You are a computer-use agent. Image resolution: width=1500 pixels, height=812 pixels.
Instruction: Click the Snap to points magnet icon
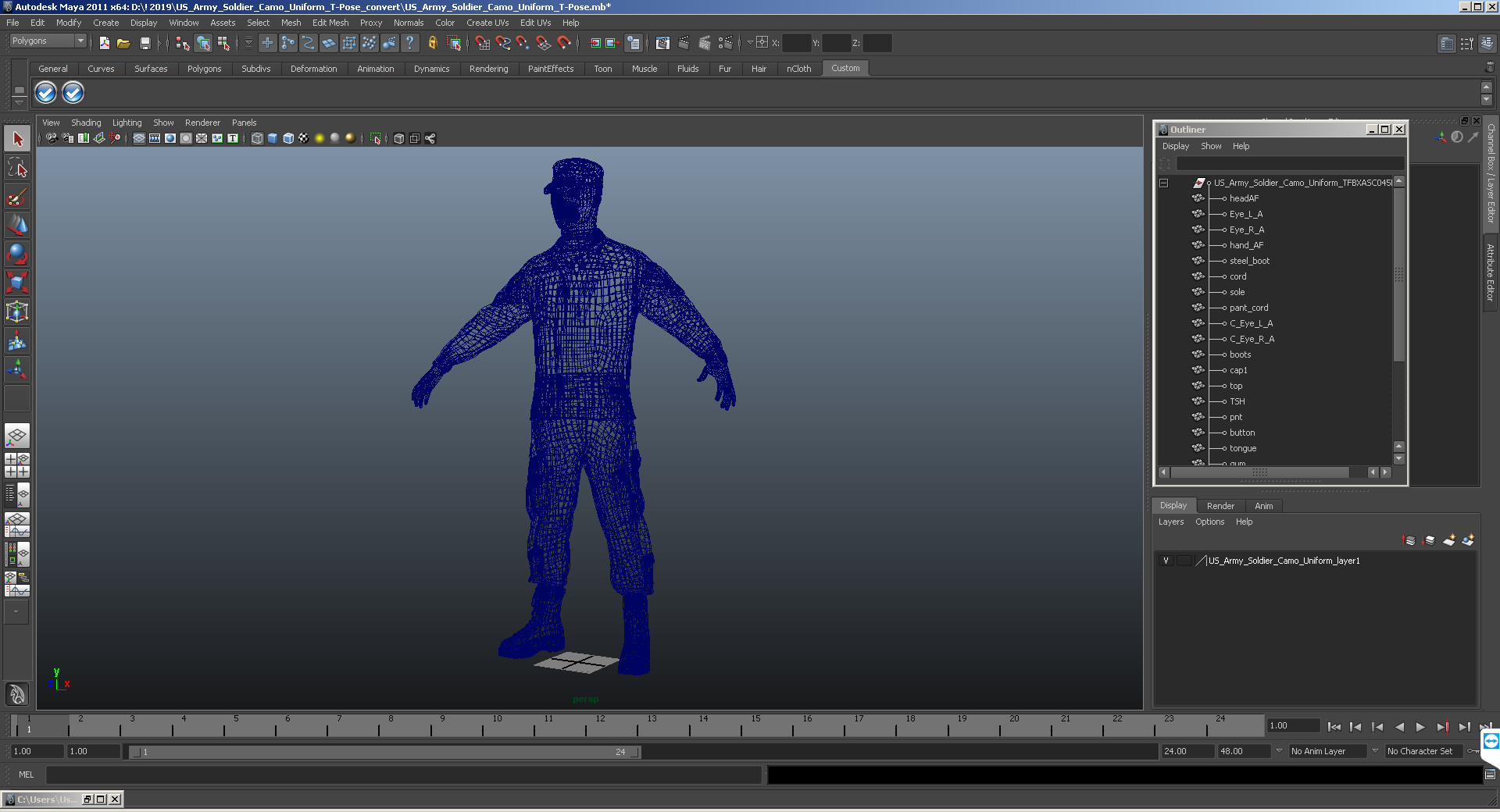(x=523, y=43)
